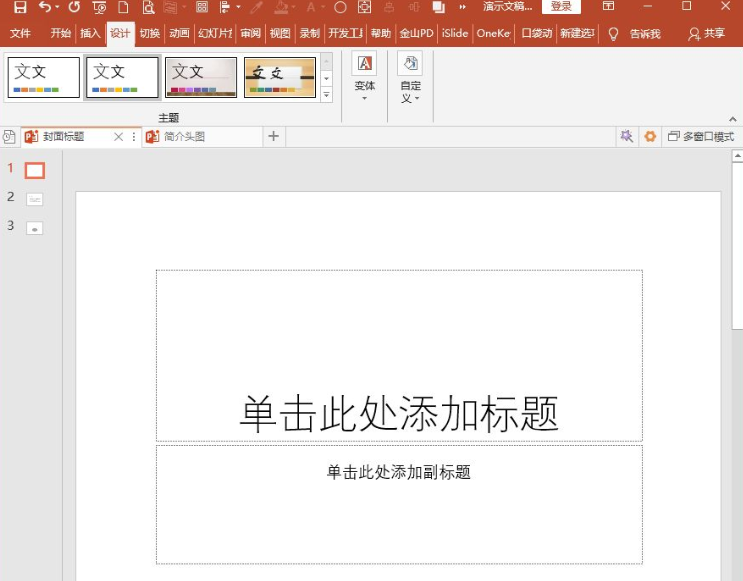This screenshot has width=743, height=581.
Task: Switch to the 插入 ribbon tab
Action: (90, 33)
